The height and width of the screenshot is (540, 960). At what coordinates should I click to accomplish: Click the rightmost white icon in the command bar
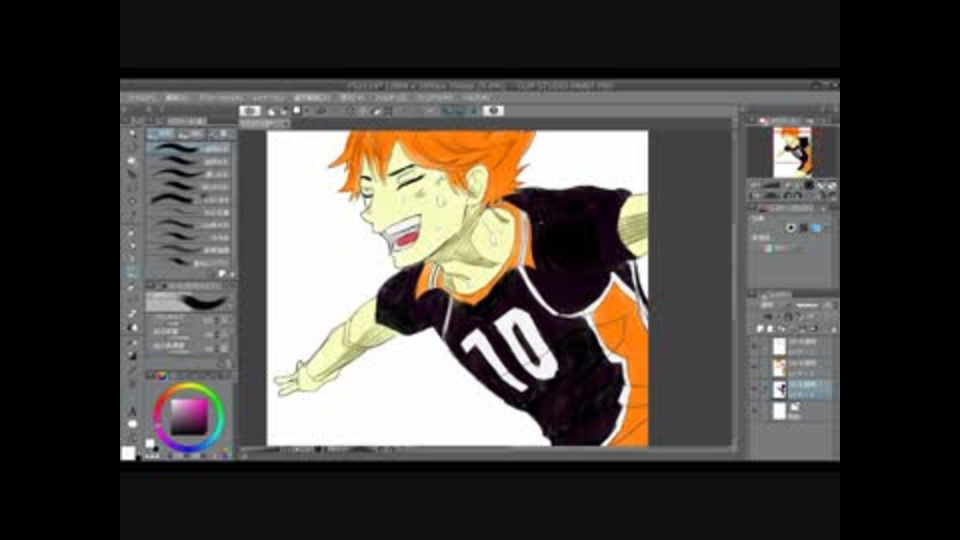point(493,111)
